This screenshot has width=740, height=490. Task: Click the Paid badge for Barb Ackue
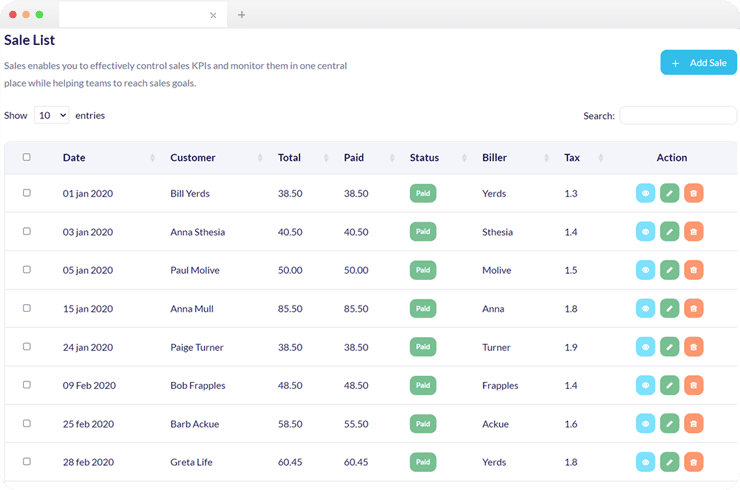pyautogui.click(x=423, y=423)
